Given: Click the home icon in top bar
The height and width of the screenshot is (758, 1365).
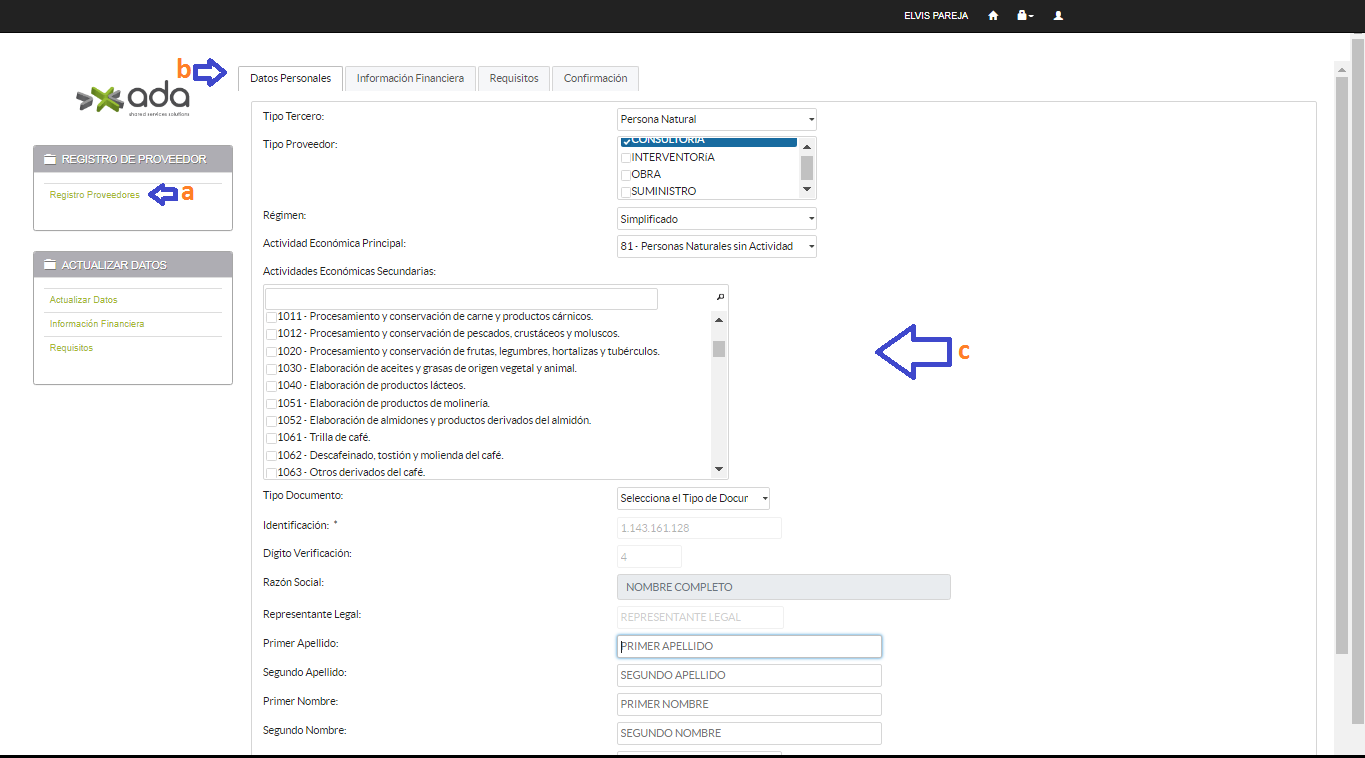Looking at the screenshot, I should tap(993, 16).
